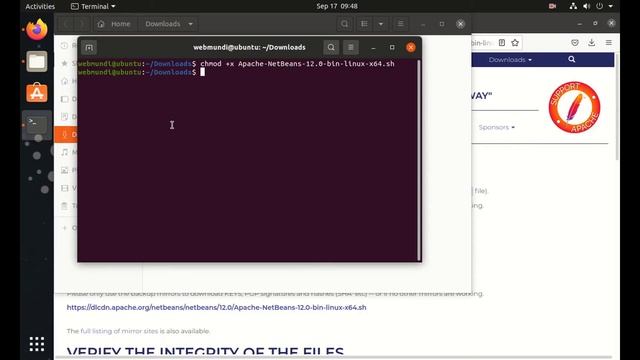The height and width of the screenshot is (360, 640).
Task: Open the volume icon in system tray
Action: pos(587,7)
